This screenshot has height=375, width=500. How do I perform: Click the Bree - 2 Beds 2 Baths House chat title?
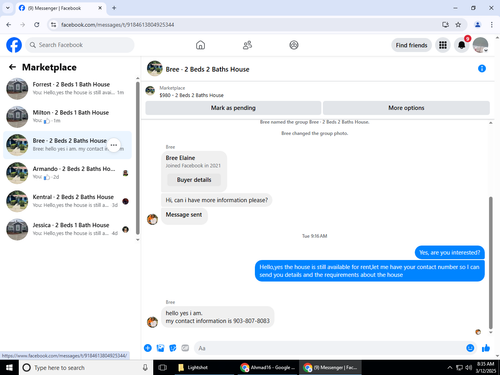point(207,69)
